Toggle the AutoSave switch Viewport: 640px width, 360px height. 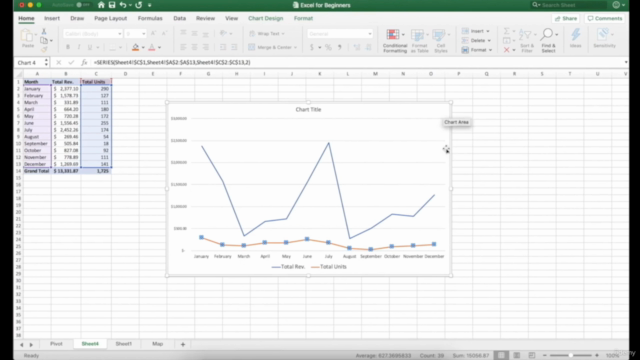tap(83, 5)
